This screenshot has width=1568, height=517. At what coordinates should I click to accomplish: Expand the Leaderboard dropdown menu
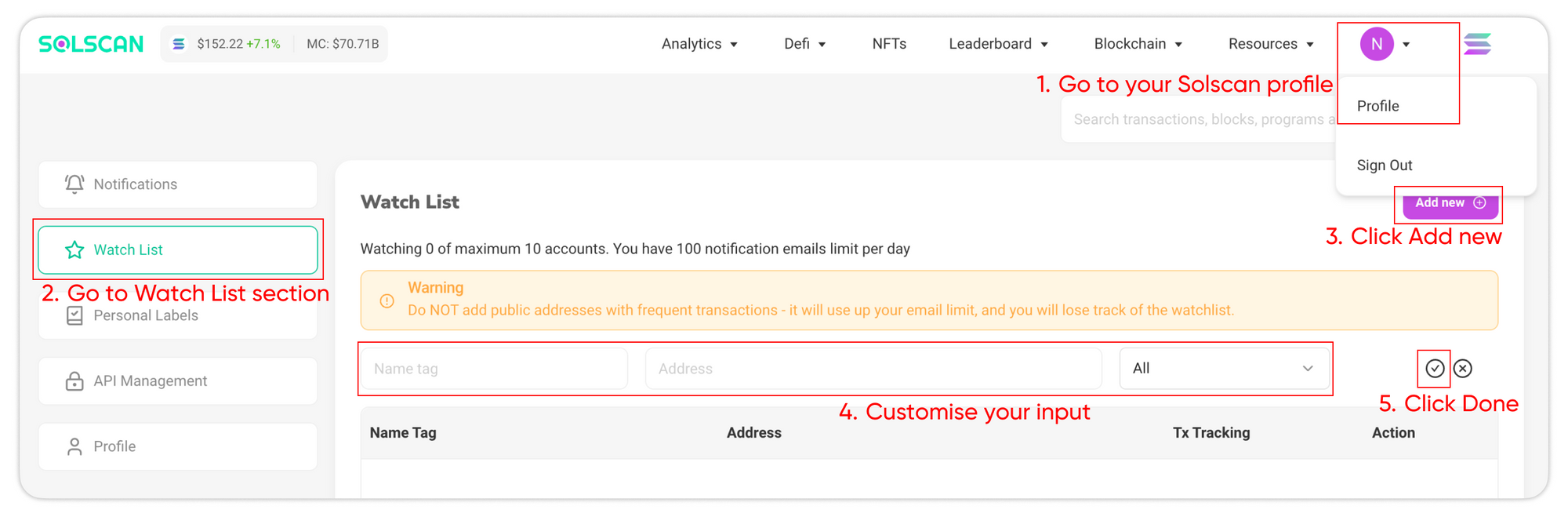[998, 44]
